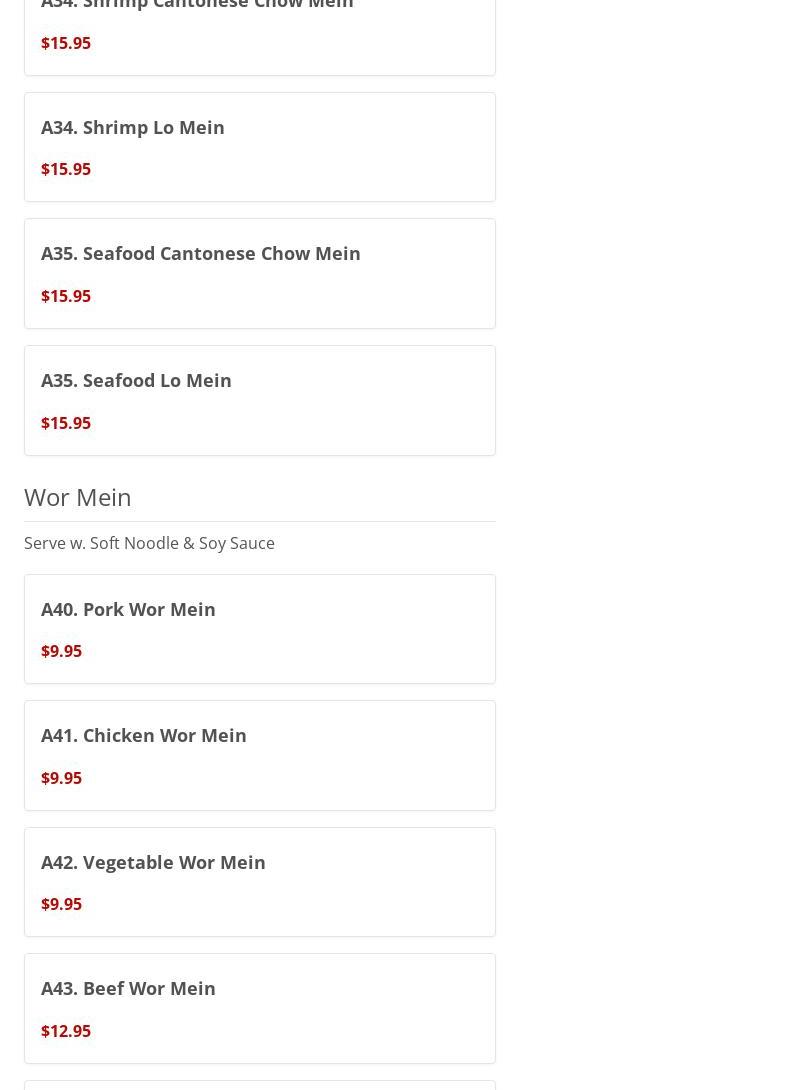Click the partially visible card below Beef Wor Mein
785x1090 pixels.
260,1085
